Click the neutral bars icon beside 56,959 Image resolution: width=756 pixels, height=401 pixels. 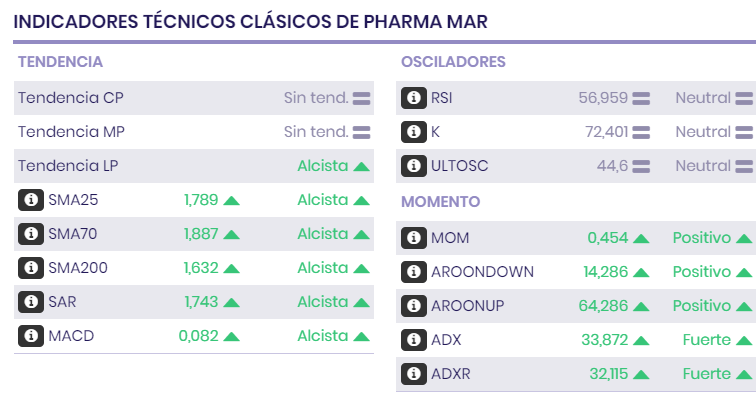pyautogui.click(x=641, y=98)
